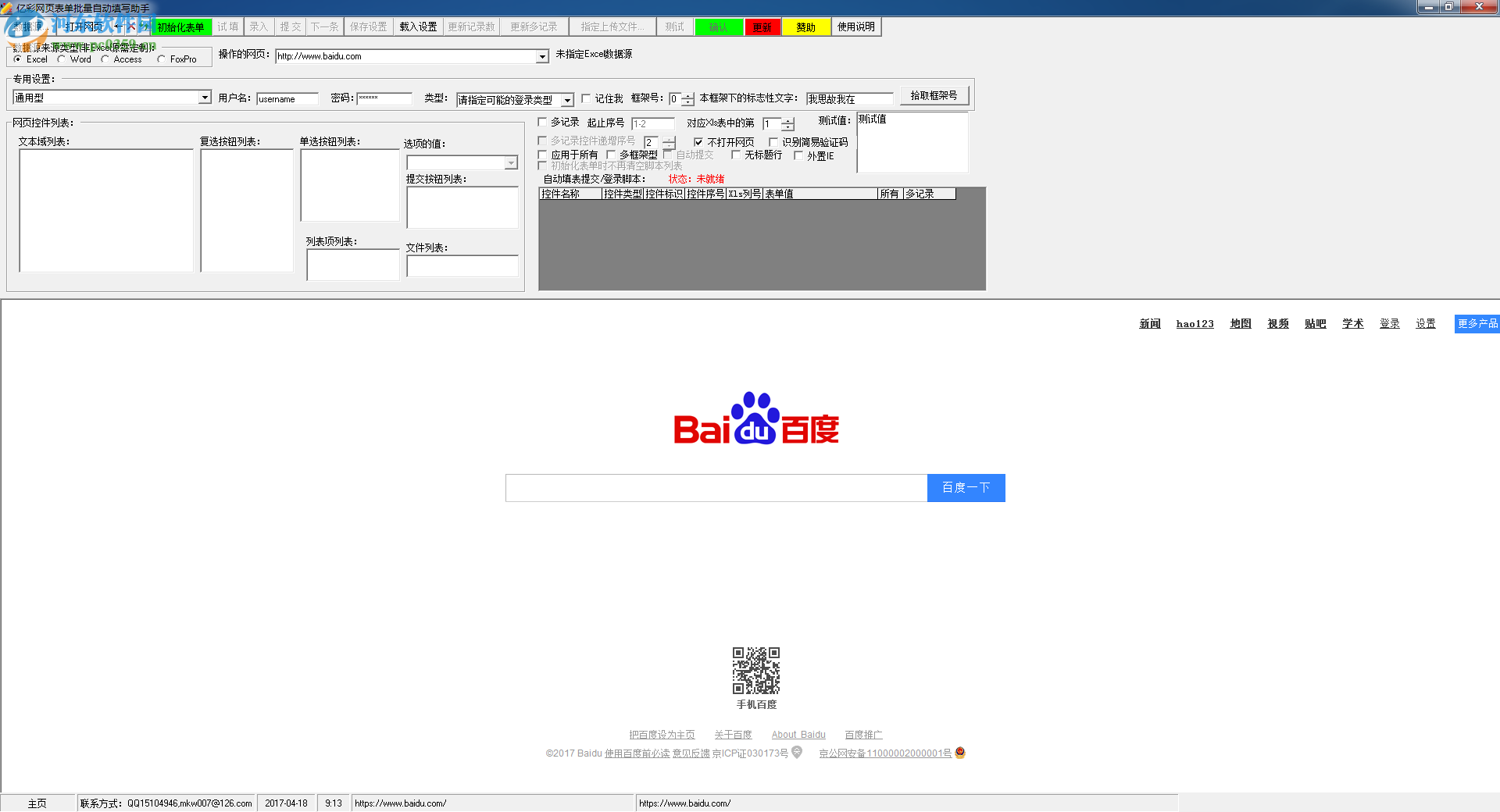
Task: Select the Access data source radio button
Action: (x=105, y=59)
